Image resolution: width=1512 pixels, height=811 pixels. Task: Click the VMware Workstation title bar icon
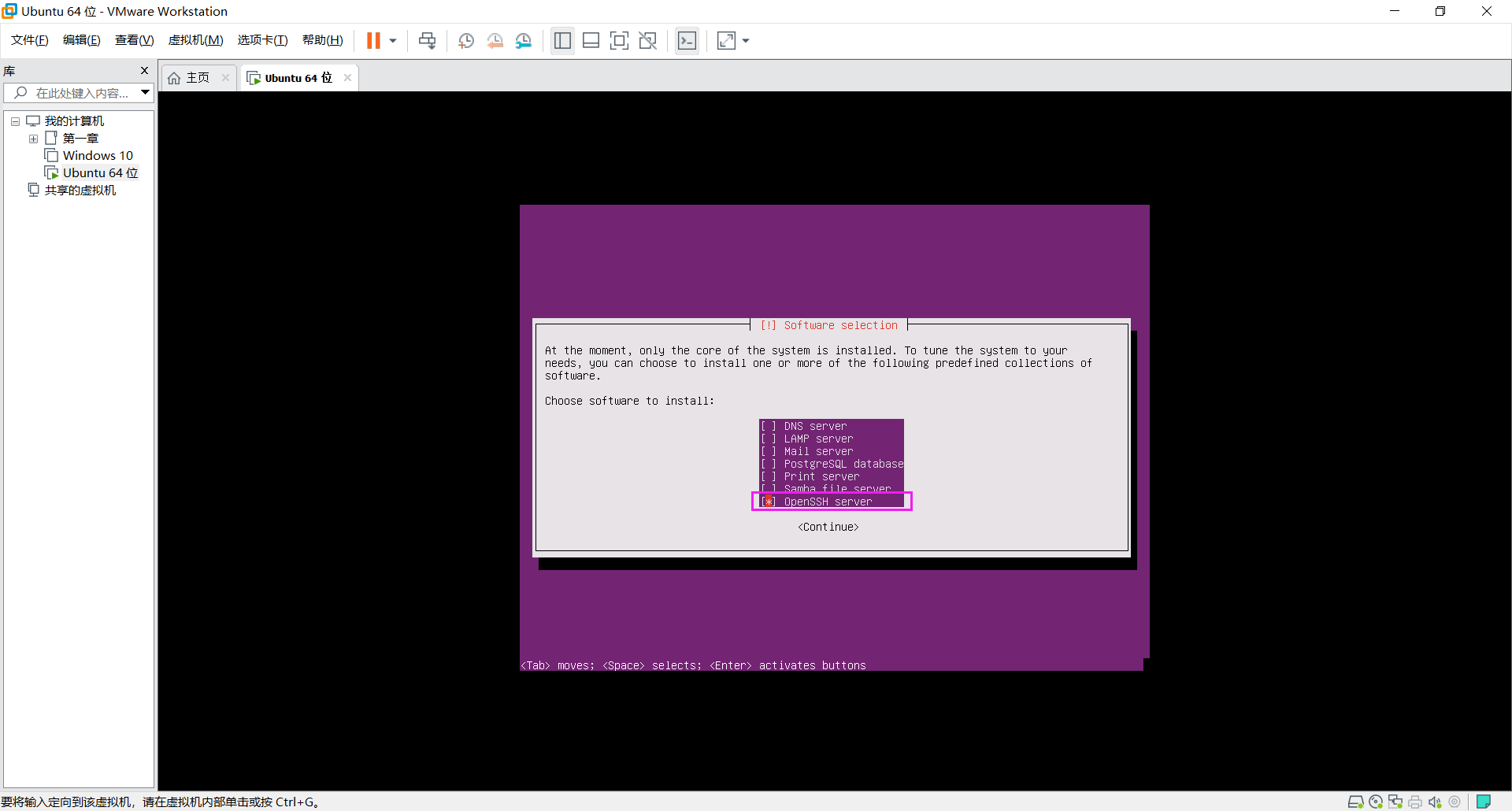tap(9, 11)
